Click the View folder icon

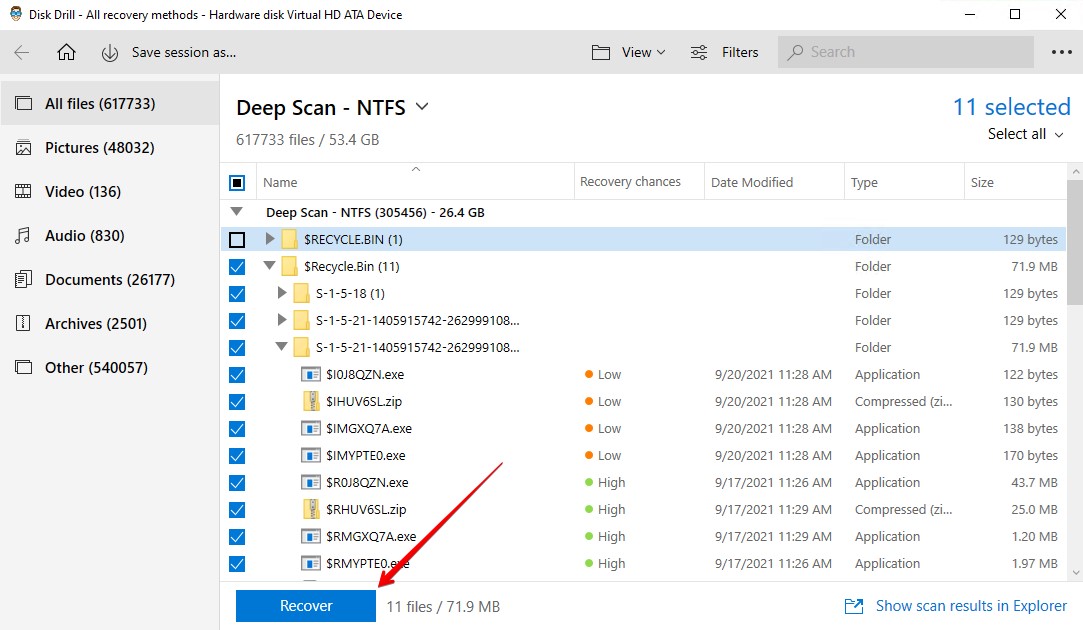(601, 52)
